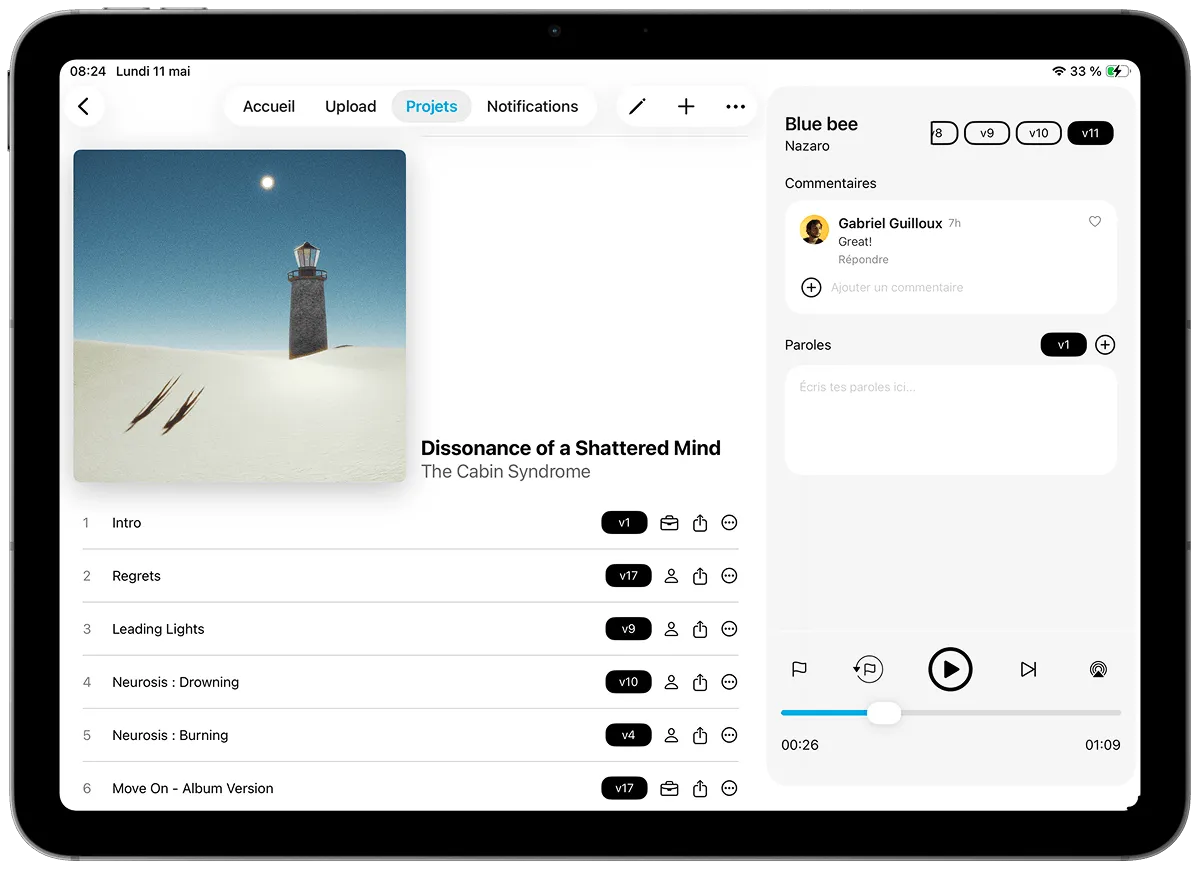Open v10 badge on Neurosis : Drowning

point(628,682)
